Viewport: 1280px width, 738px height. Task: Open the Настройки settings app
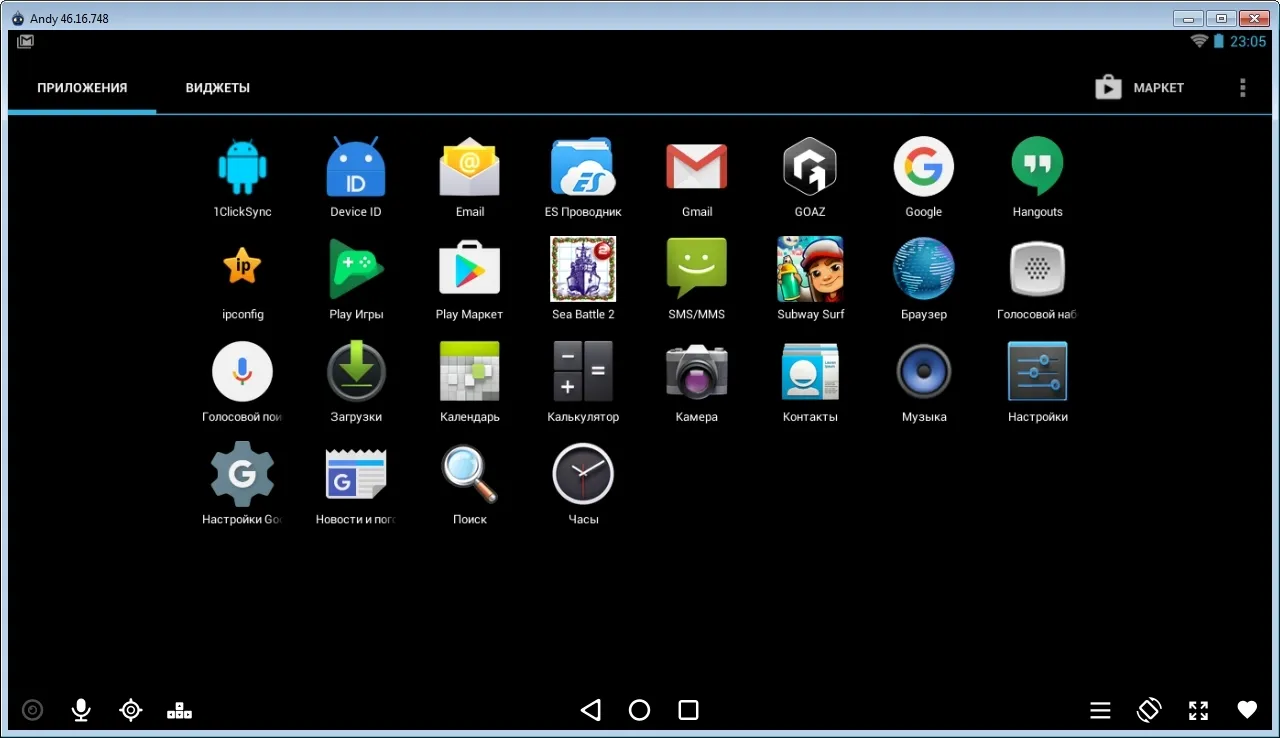tap(1037, 373)
